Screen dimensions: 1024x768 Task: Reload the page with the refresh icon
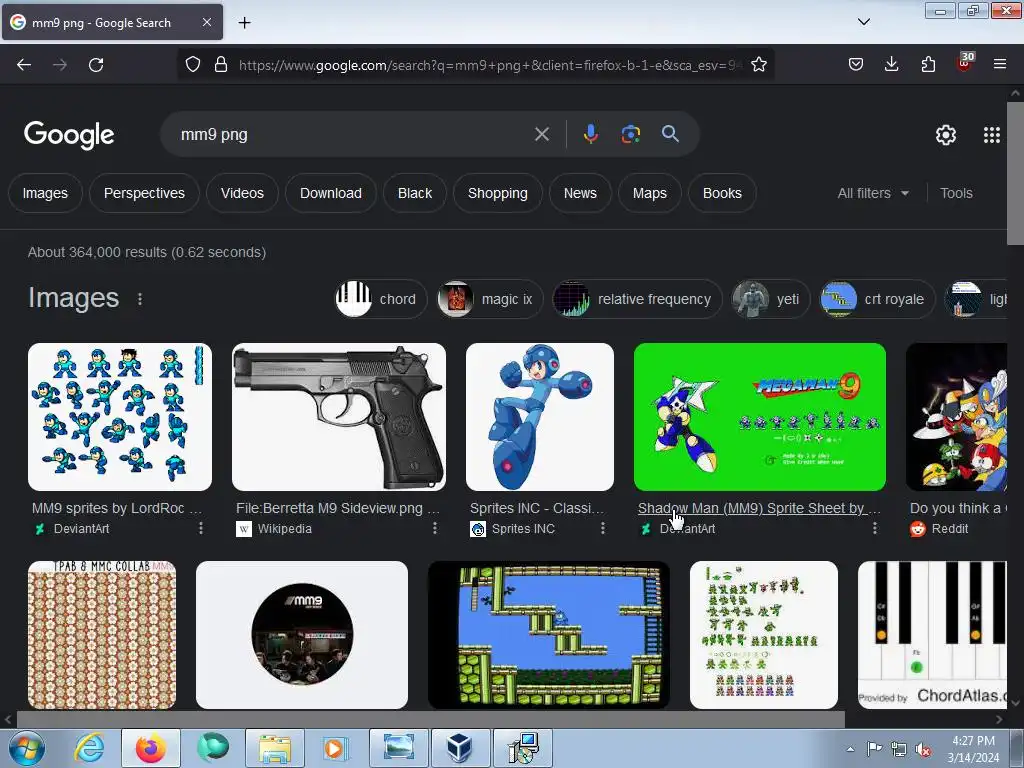(x=96, y=65)
